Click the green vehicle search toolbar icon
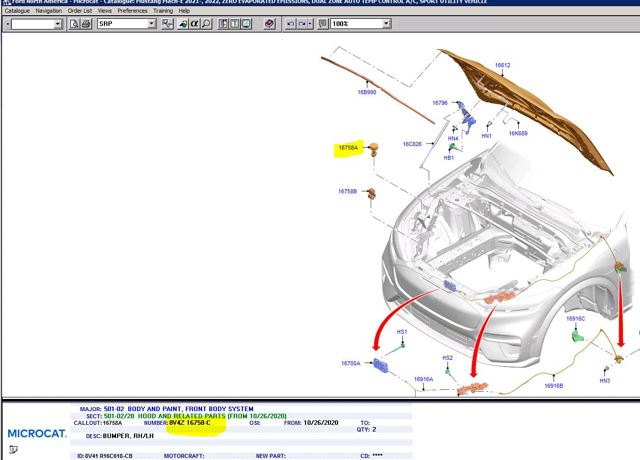 point(183,24)
